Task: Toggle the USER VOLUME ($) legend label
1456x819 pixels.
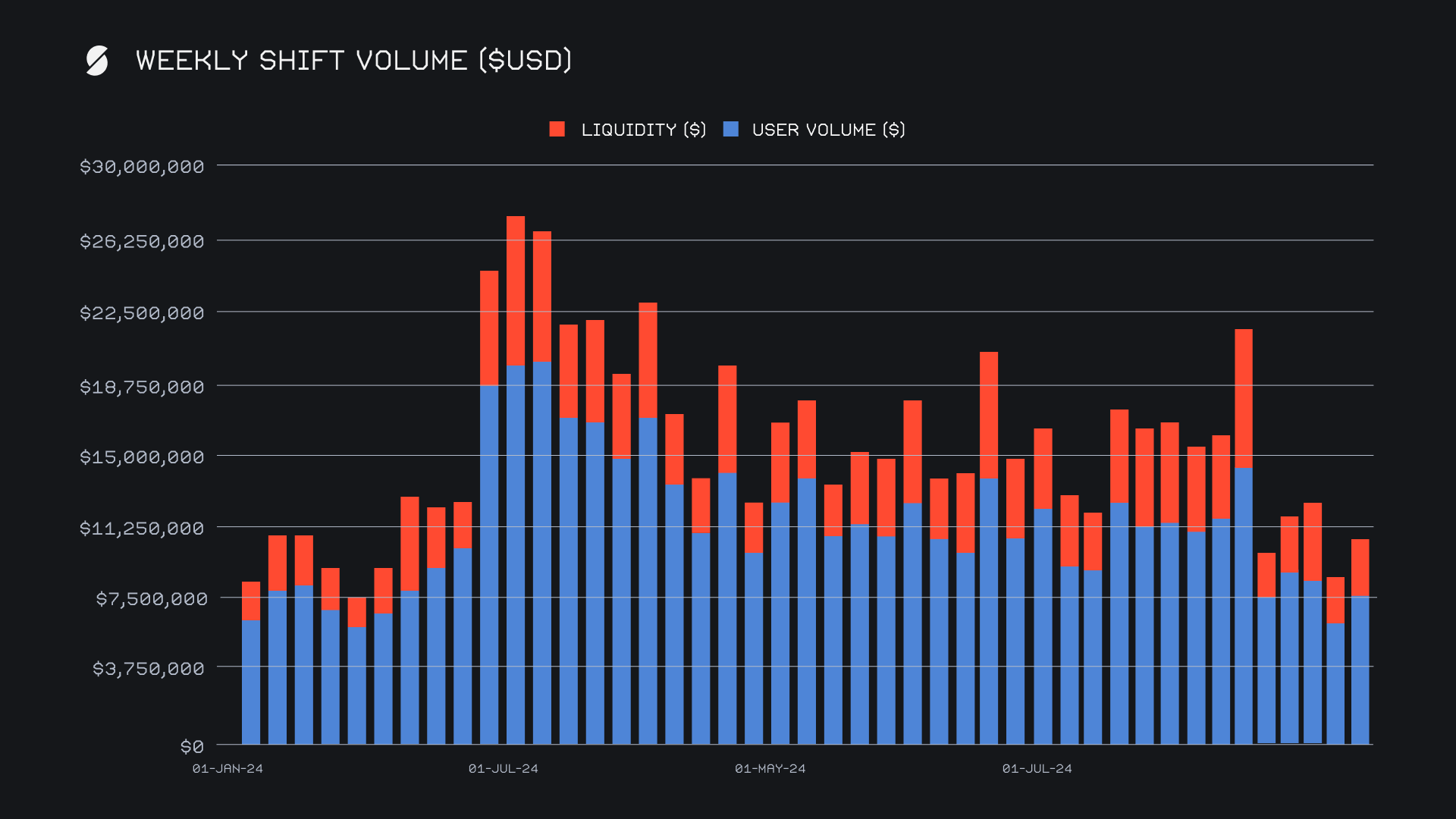Action: [x=828, y=130]
